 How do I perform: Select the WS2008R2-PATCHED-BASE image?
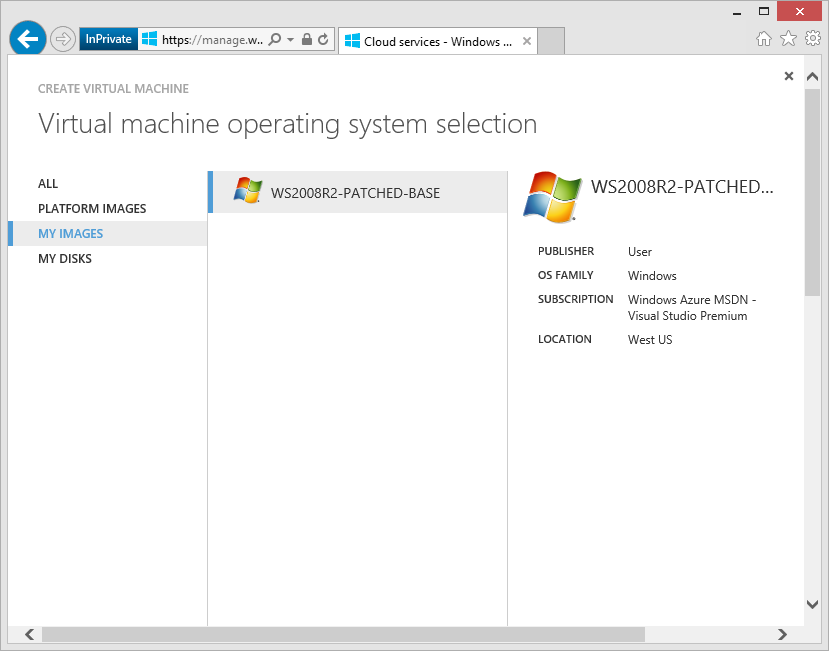(355, 193)
